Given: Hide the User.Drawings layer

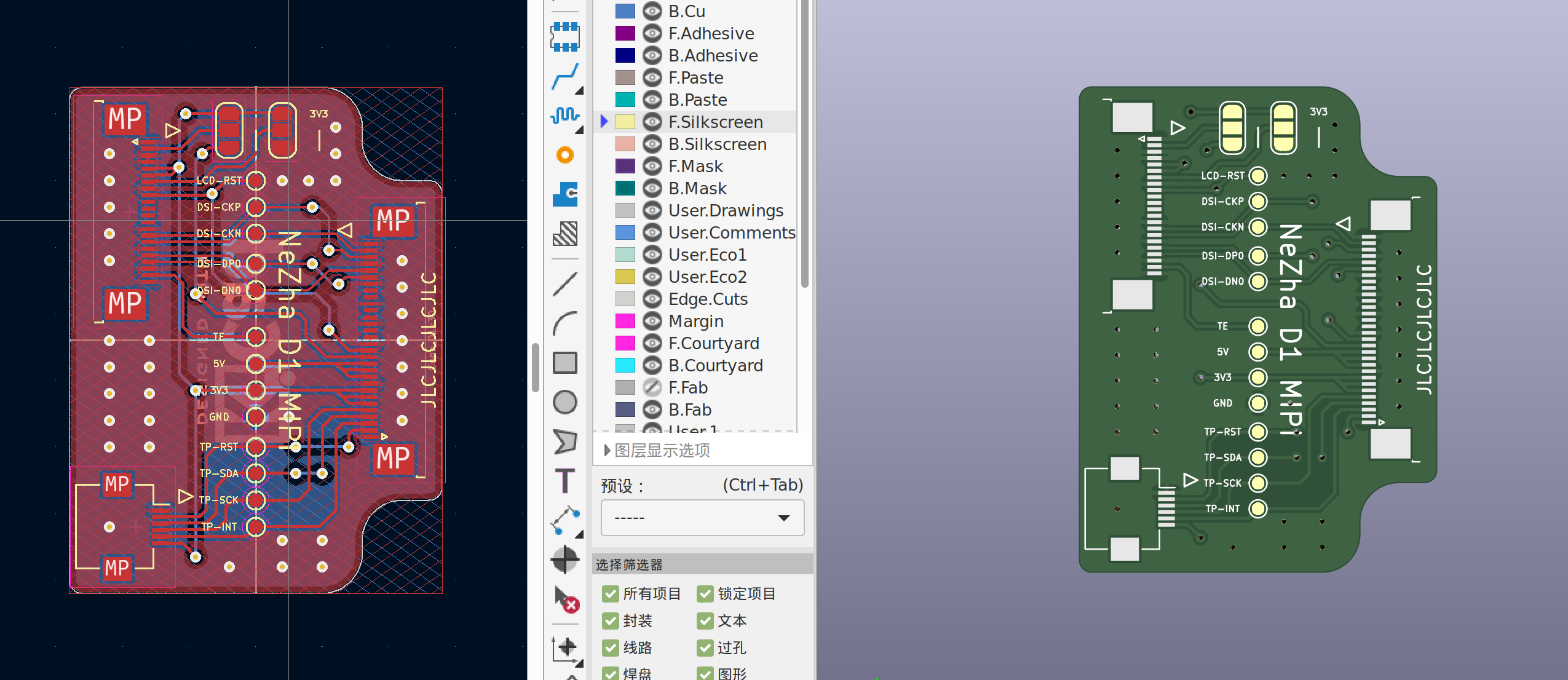Looking at the screenshot, I should (652, 210).
